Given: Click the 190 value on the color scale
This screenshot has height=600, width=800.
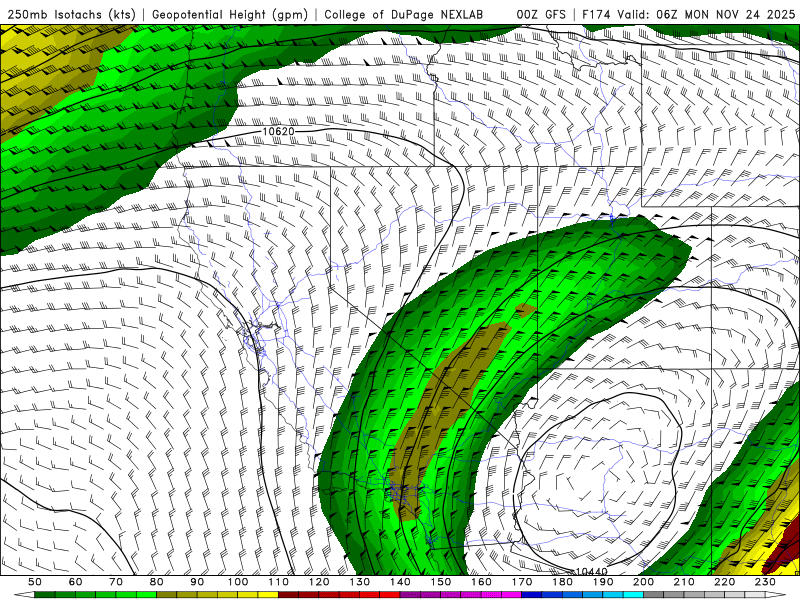Looking at the screenshot, I should point(603,582).
